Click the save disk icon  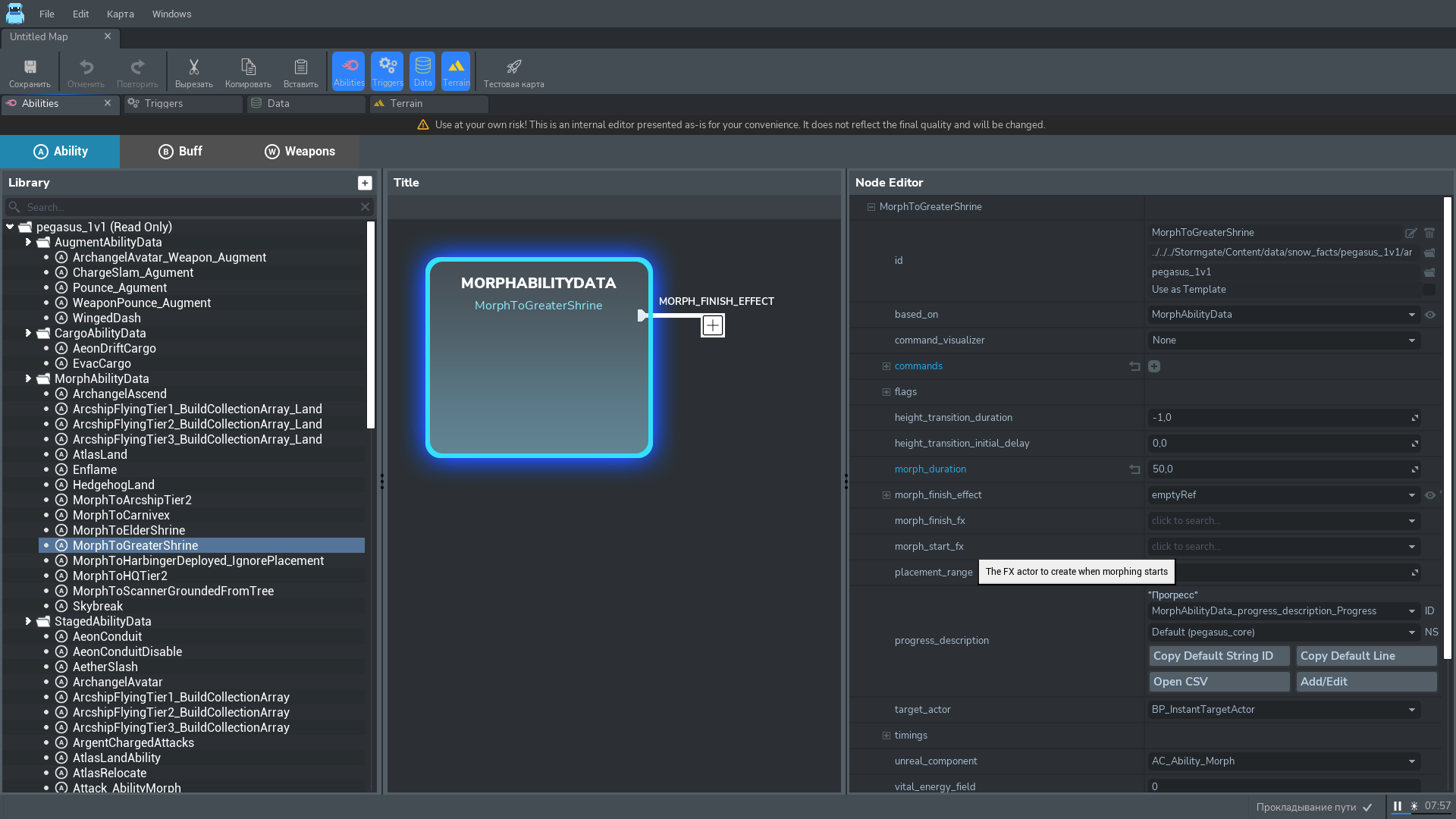tap(30, 71)
